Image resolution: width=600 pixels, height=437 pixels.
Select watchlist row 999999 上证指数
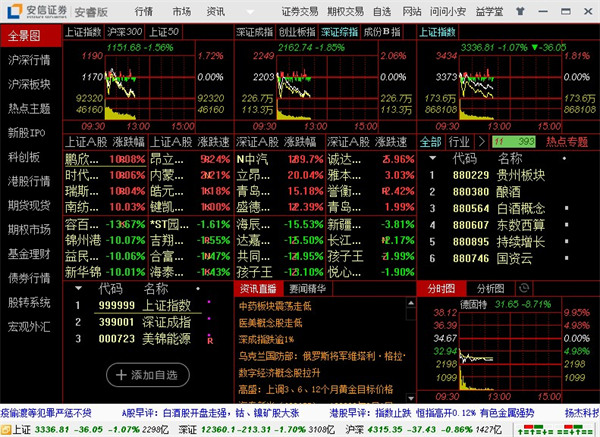[147, 305]
